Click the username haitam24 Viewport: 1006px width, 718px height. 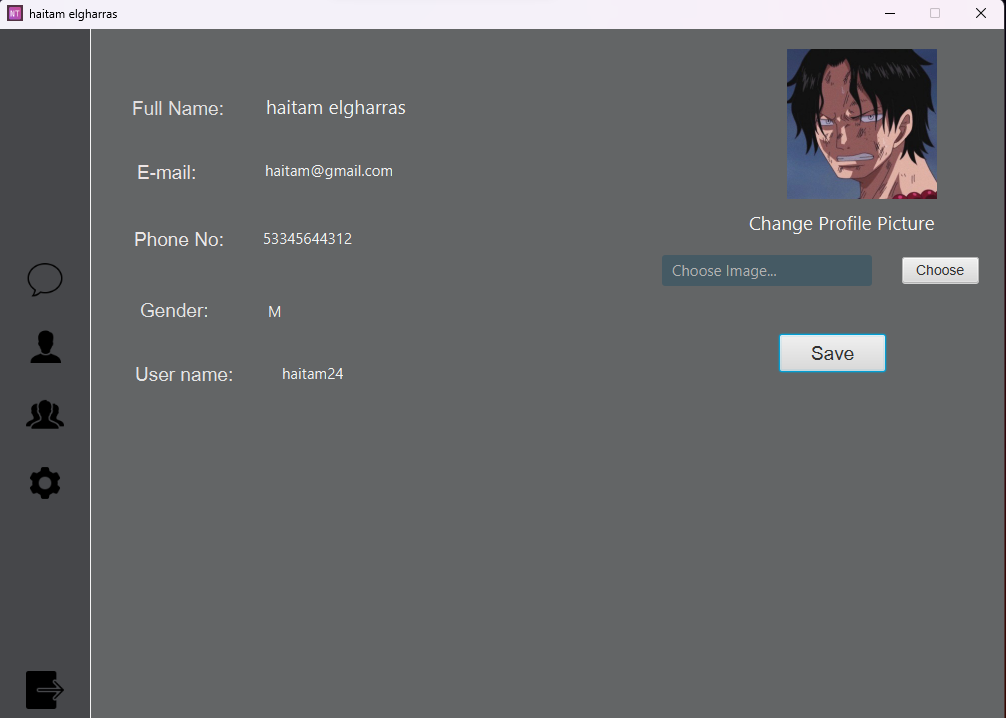click(312, 374)
